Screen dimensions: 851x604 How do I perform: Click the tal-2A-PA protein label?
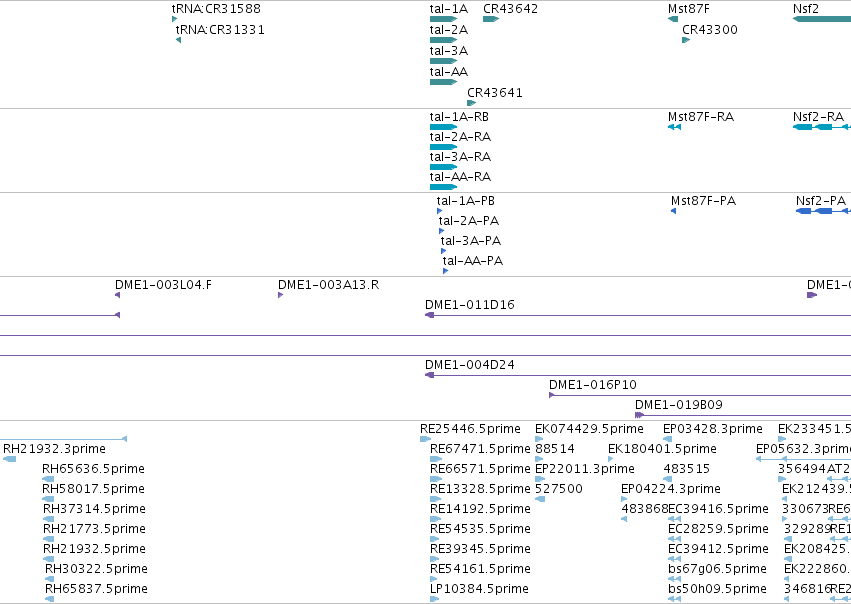[469, 221]
